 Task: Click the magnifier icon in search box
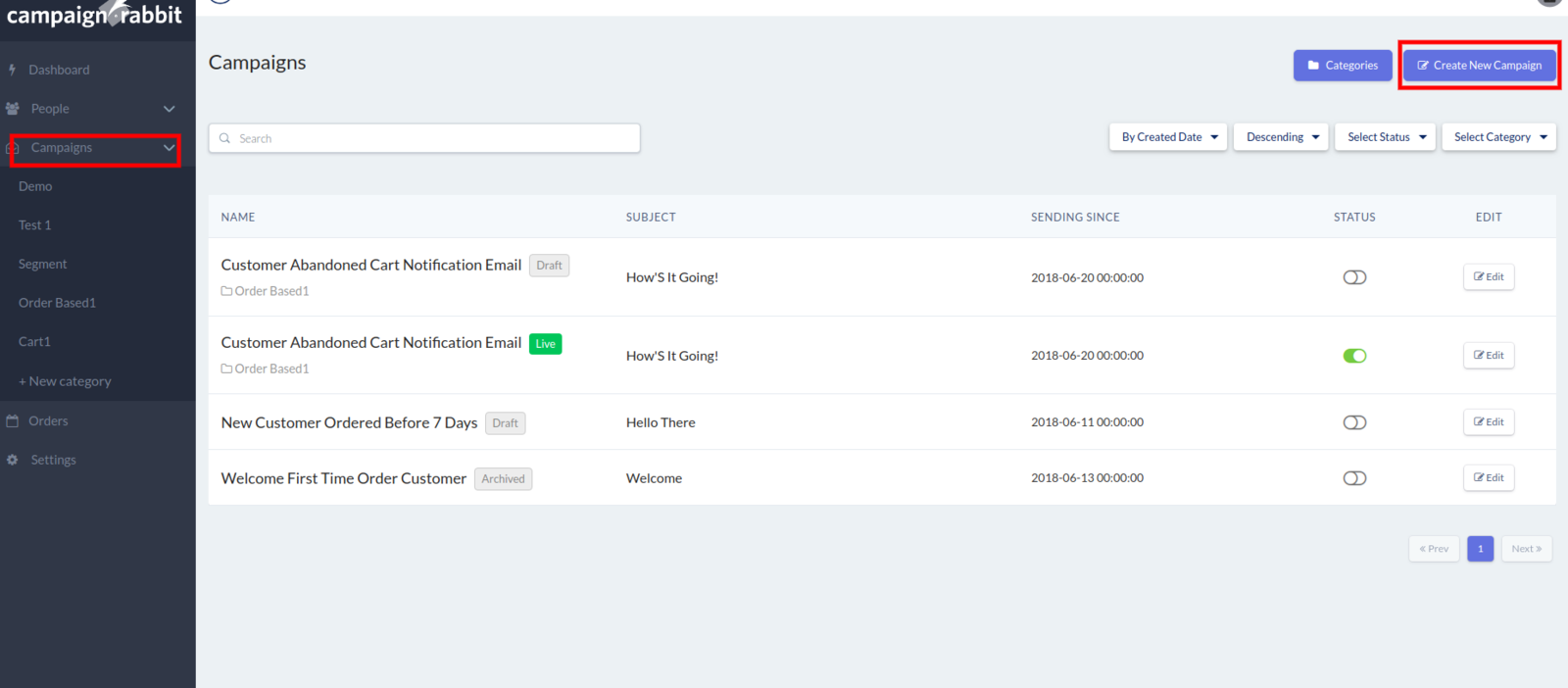225,138
